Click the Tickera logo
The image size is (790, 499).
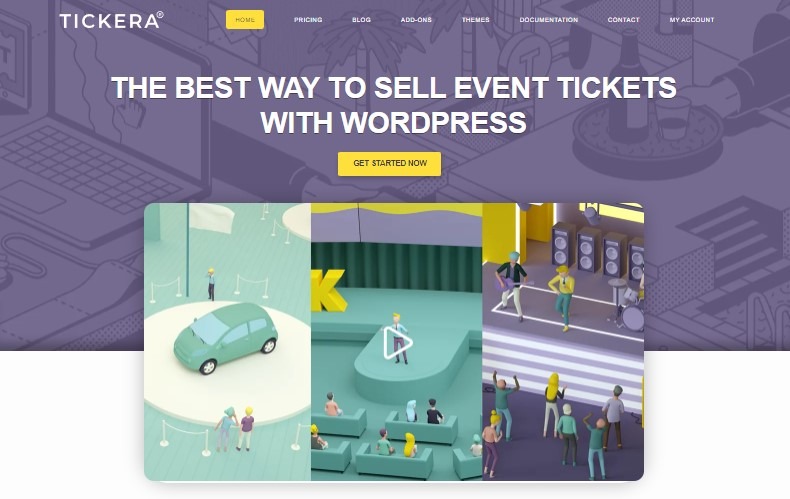click(x=111, y=20)
